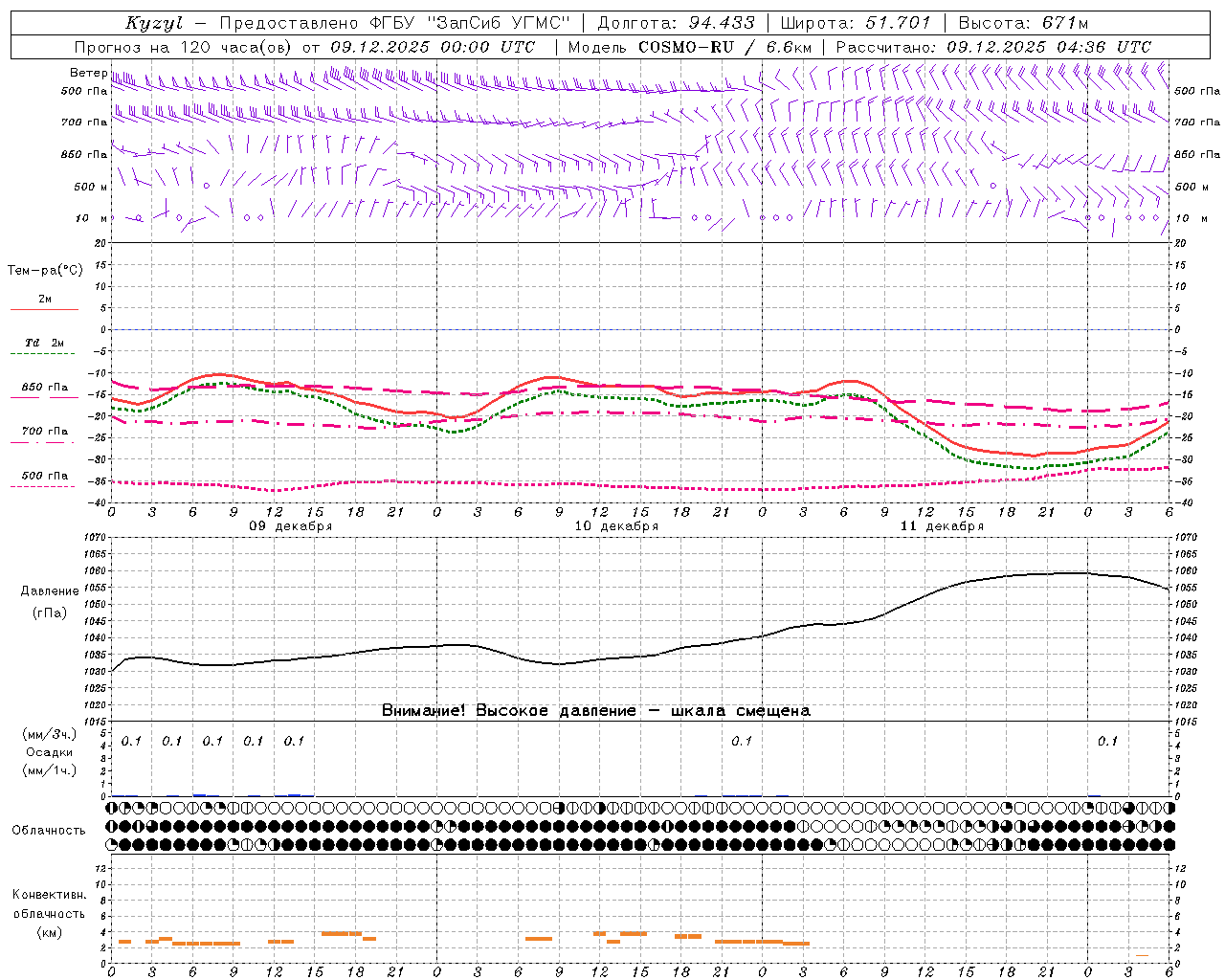Click latitude value 51.701
Screen dimensions: 1225x980
pyautogui.click(x=898, y=23)
